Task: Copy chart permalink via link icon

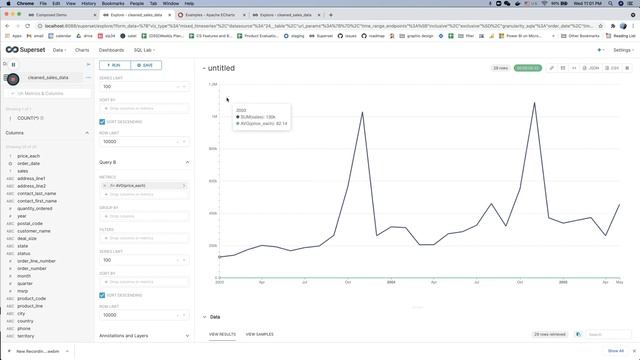Action: [x=552, y=68]
